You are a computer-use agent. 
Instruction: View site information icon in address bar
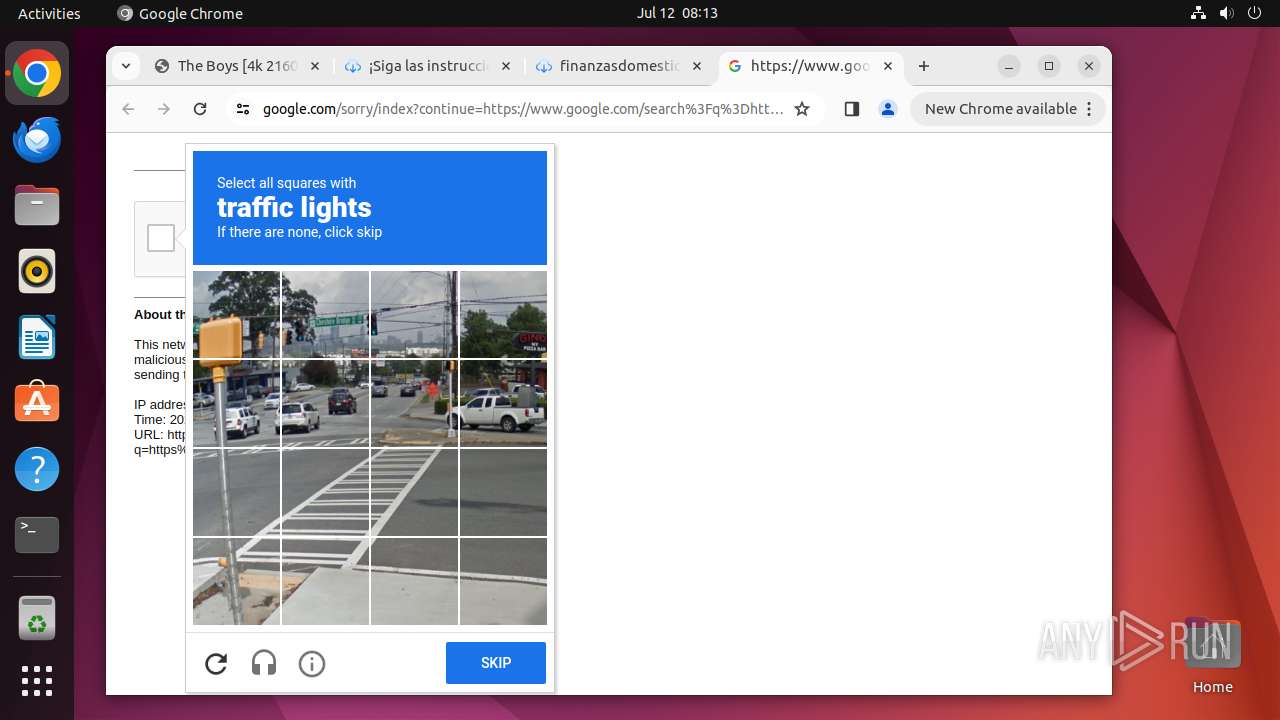click(242, 109)
